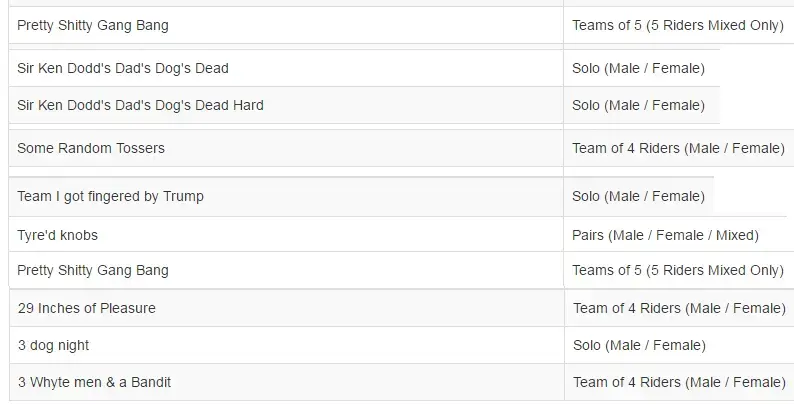The image size is (794, 404).
Task: Click Sir Ken Dodd's Dad's Dog's Dead Hard
Action: coord(140,105)
